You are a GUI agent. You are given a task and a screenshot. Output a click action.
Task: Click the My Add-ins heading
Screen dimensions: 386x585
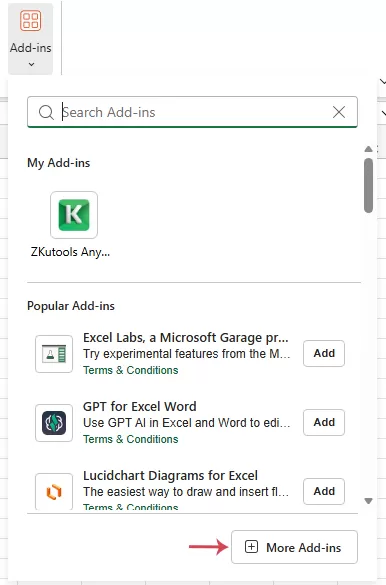pyautogui.click(x=59, y=163)
